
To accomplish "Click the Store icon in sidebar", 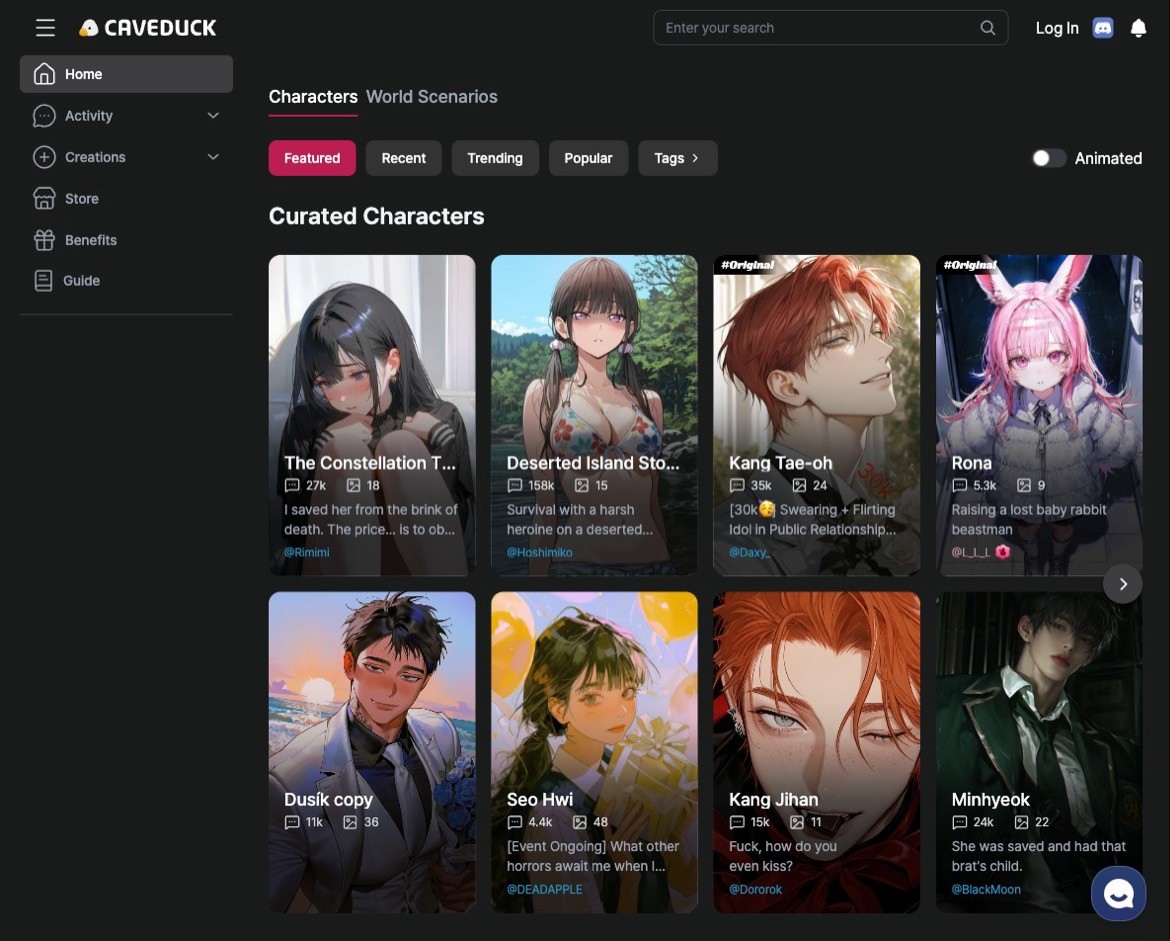I will point(44,199).
